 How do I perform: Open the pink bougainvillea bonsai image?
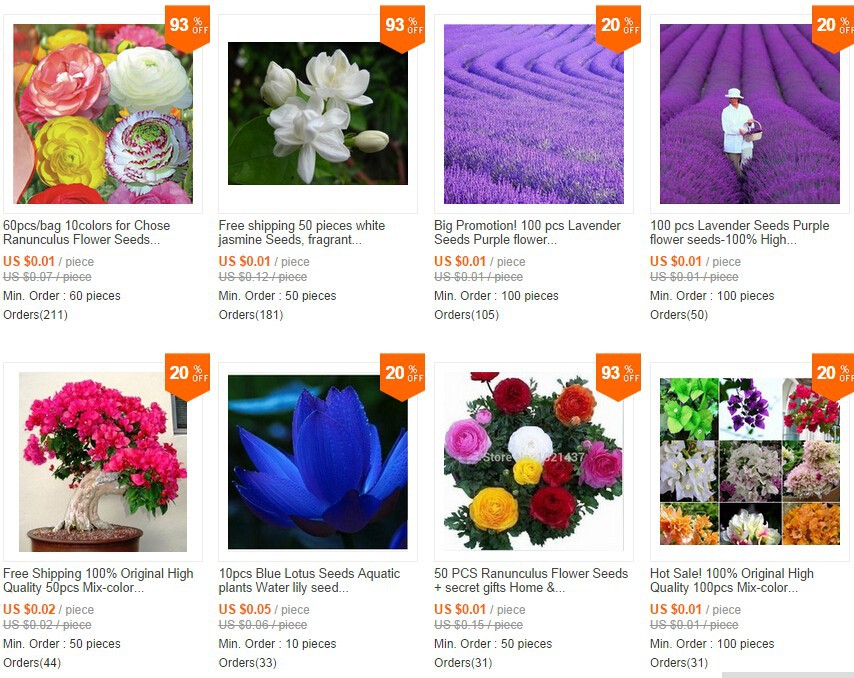click(103, 462)
